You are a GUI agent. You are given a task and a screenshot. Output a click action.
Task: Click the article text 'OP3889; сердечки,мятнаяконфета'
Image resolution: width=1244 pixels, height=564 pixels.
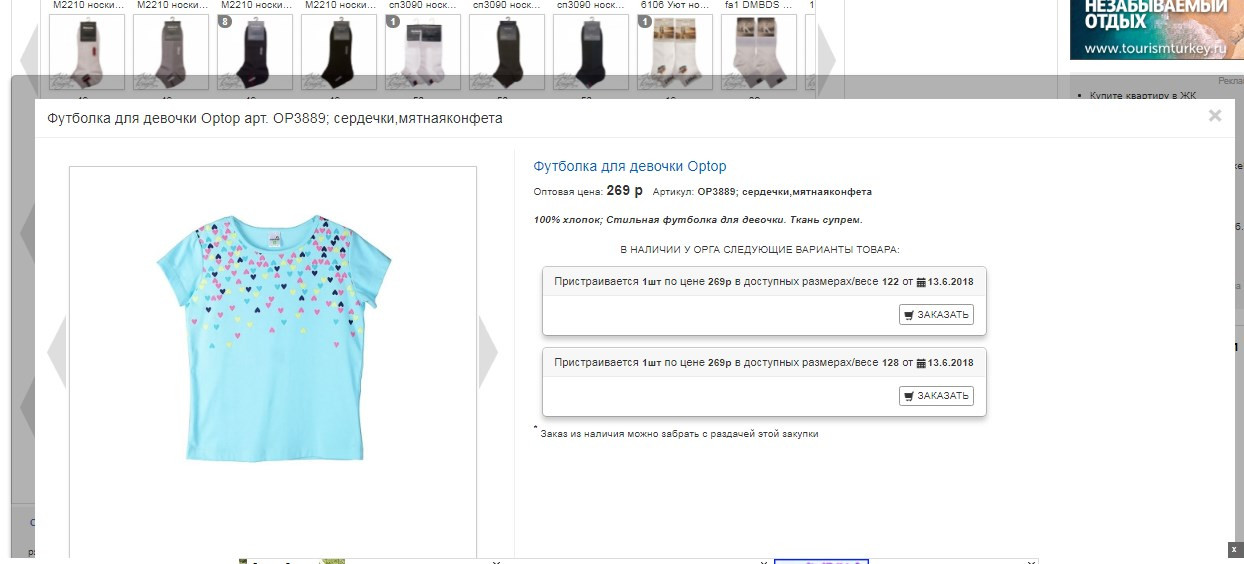[784, 191]
